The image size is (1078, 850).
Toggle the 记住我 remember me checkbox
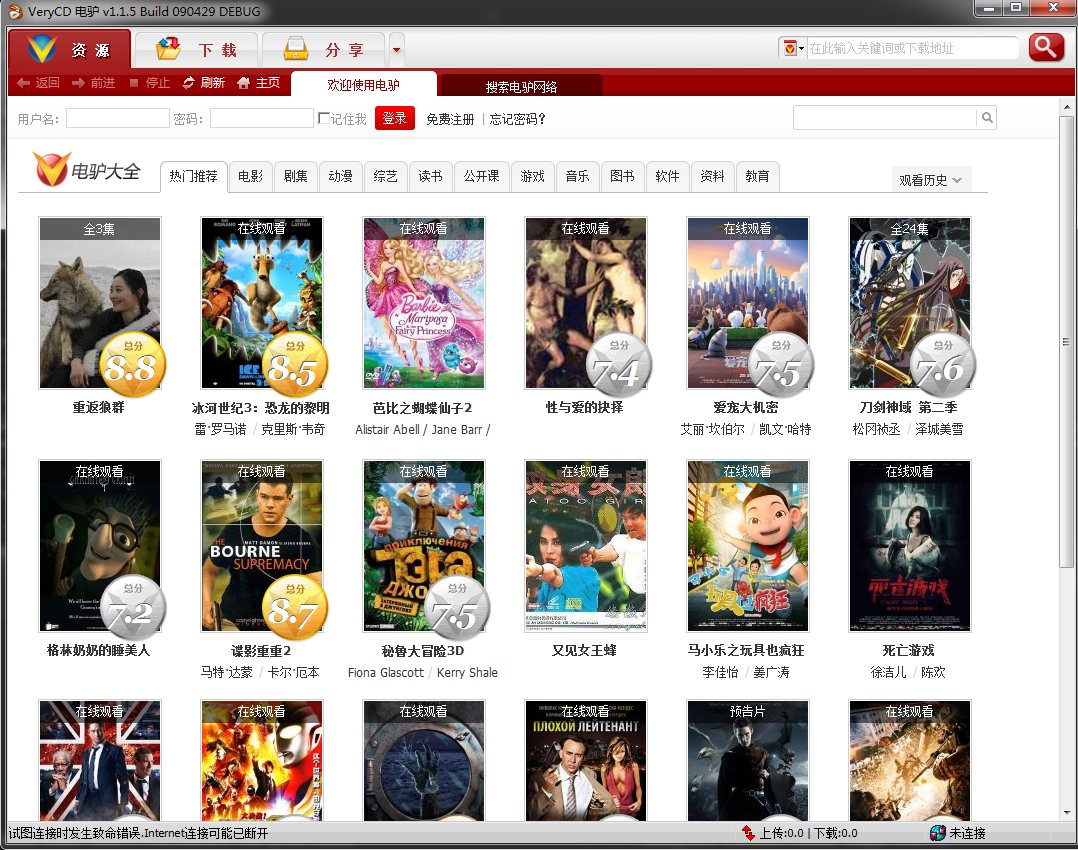click(324, 118)
